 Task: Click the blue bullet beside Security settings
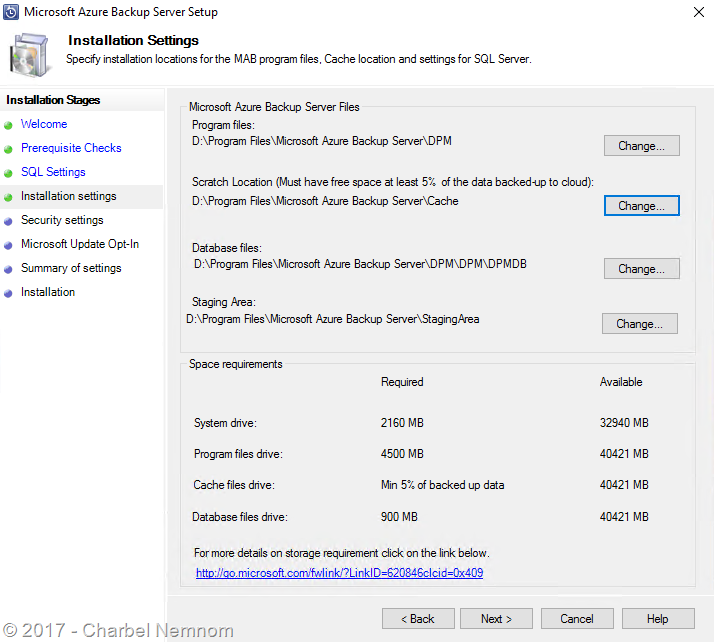click(x=8, y=221)
